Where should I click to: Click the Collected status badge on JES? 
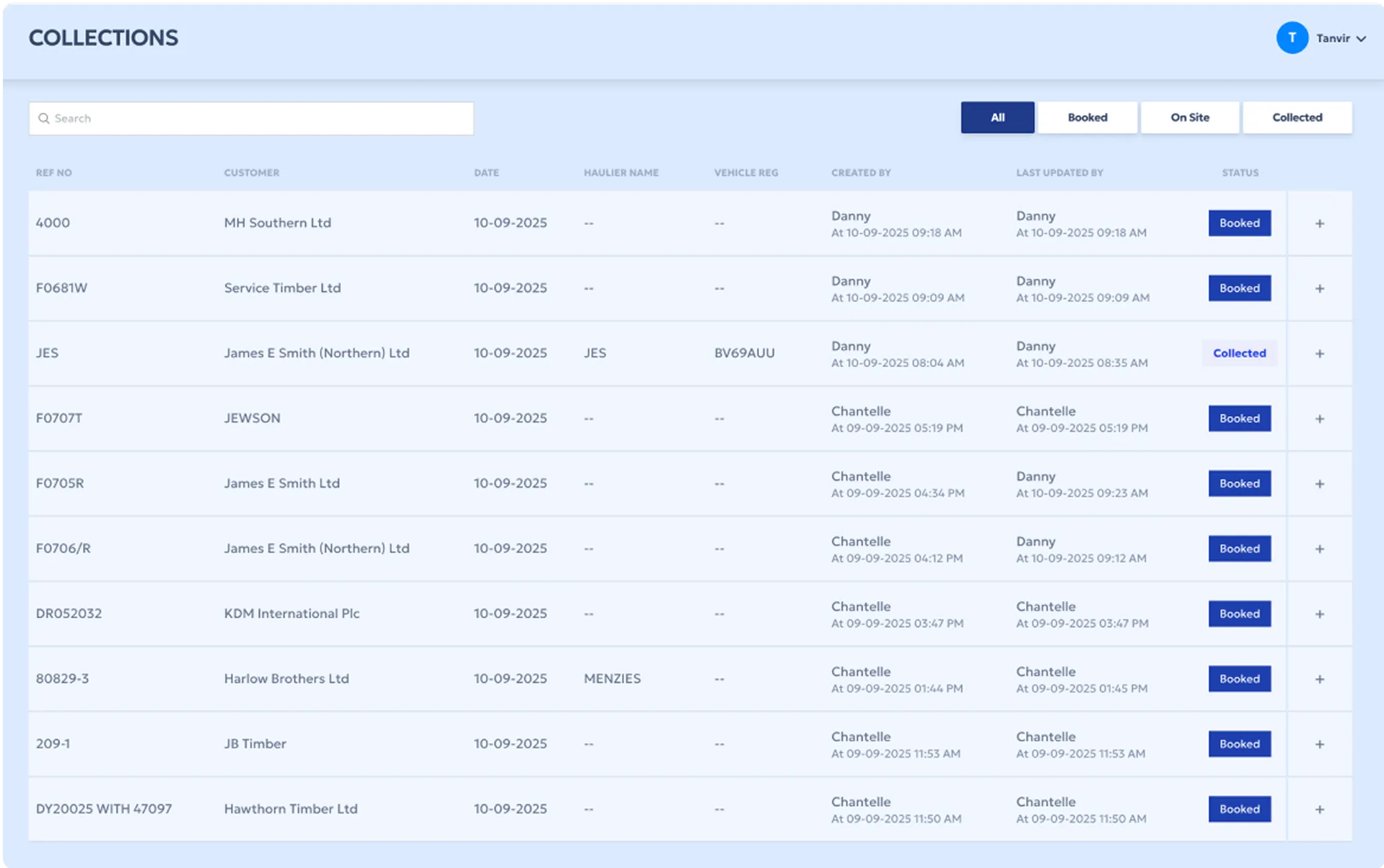[1239, 353]
